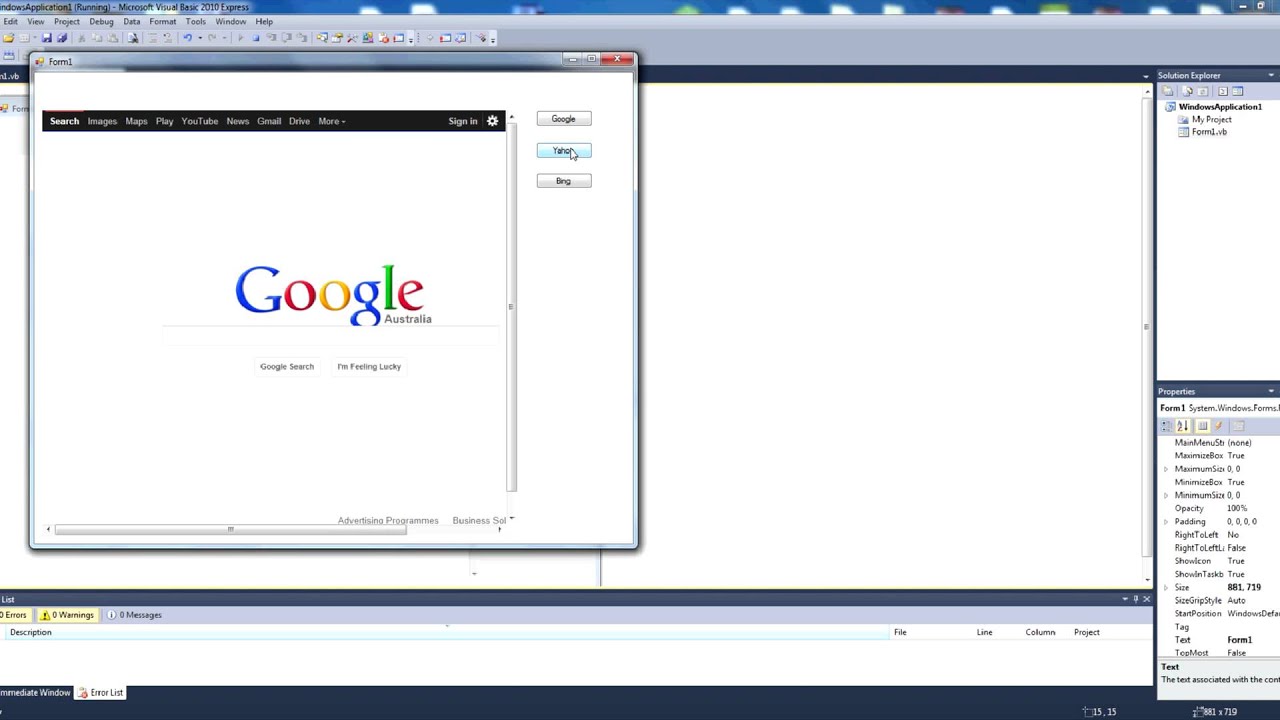Click the Properties icon in Solution Explorer toolbar
Viewport: 1280px width, 720px height.
(1168, 91)
